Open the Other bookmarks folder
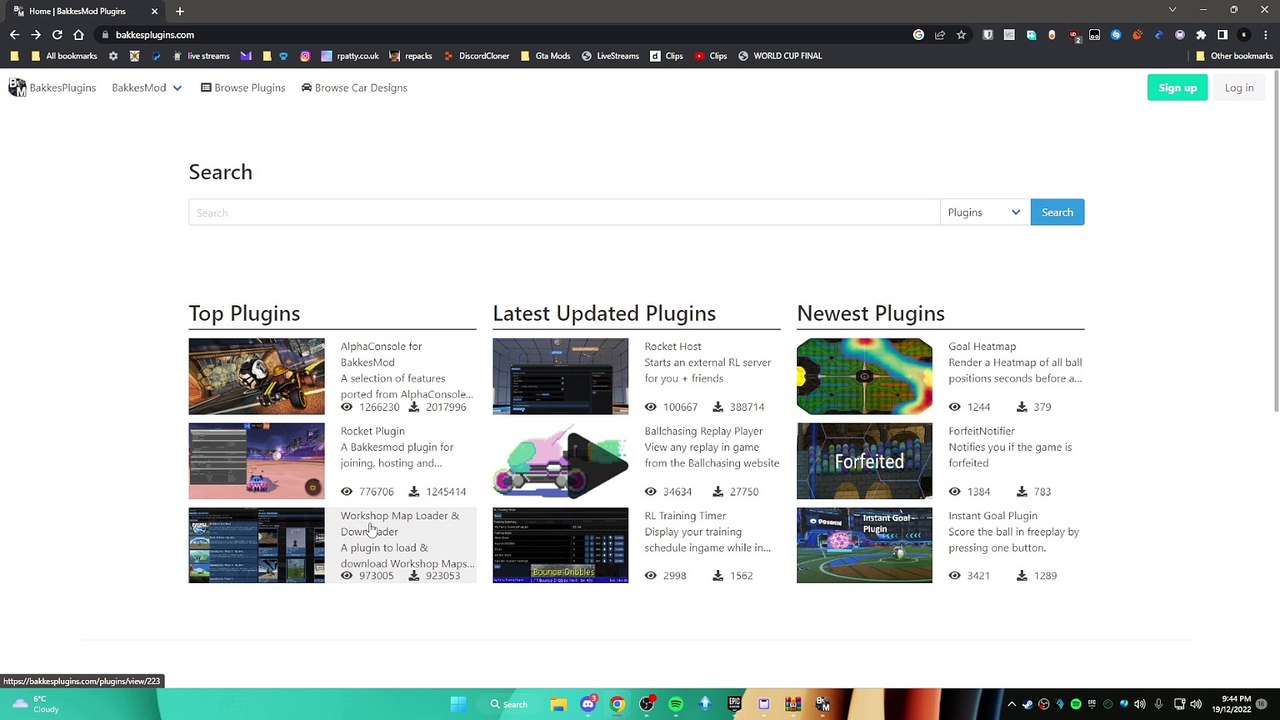This screenshot has height=720, width=1280. pyautogui.click(x=1234, y=56)
